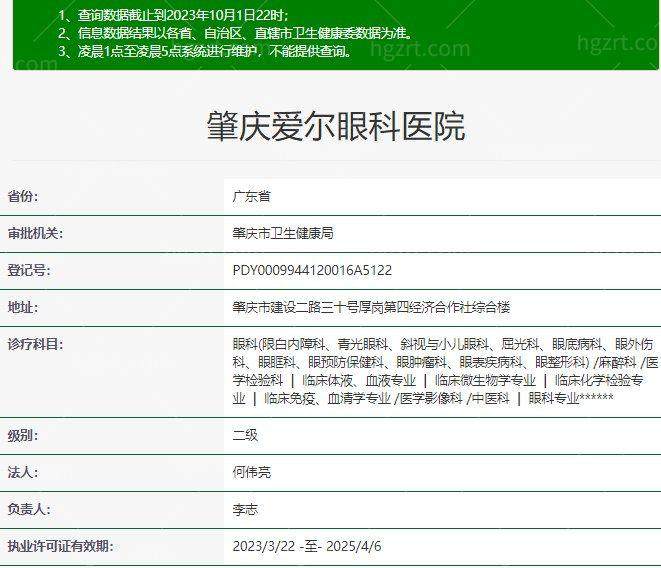Click the legal person name 何伟亮
This screenshot has height=568, width=661.
pos(252,472)
